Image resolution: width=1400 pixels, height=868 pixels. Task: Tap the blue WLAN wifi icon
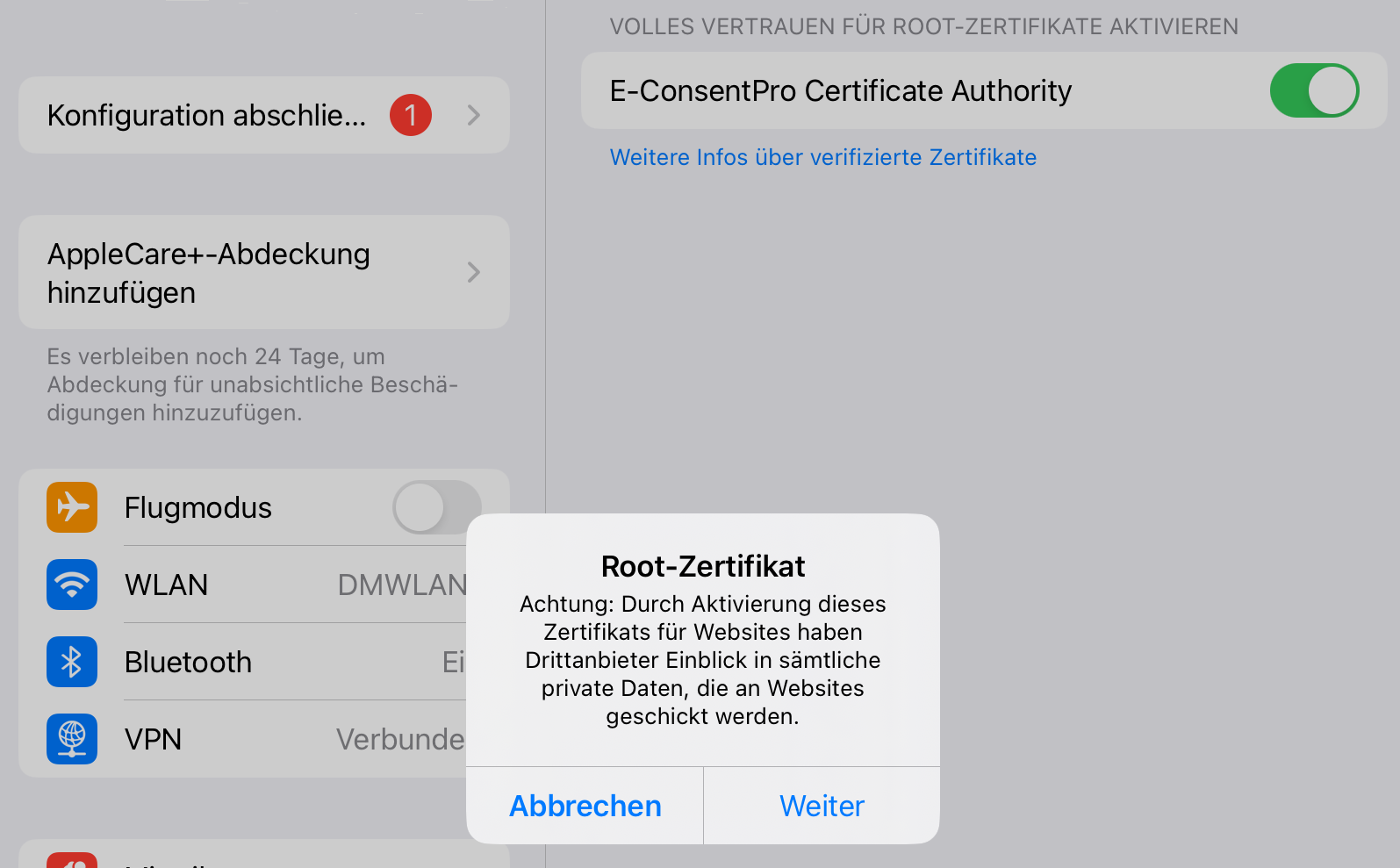pyautogui.click(x=72, y=585)
